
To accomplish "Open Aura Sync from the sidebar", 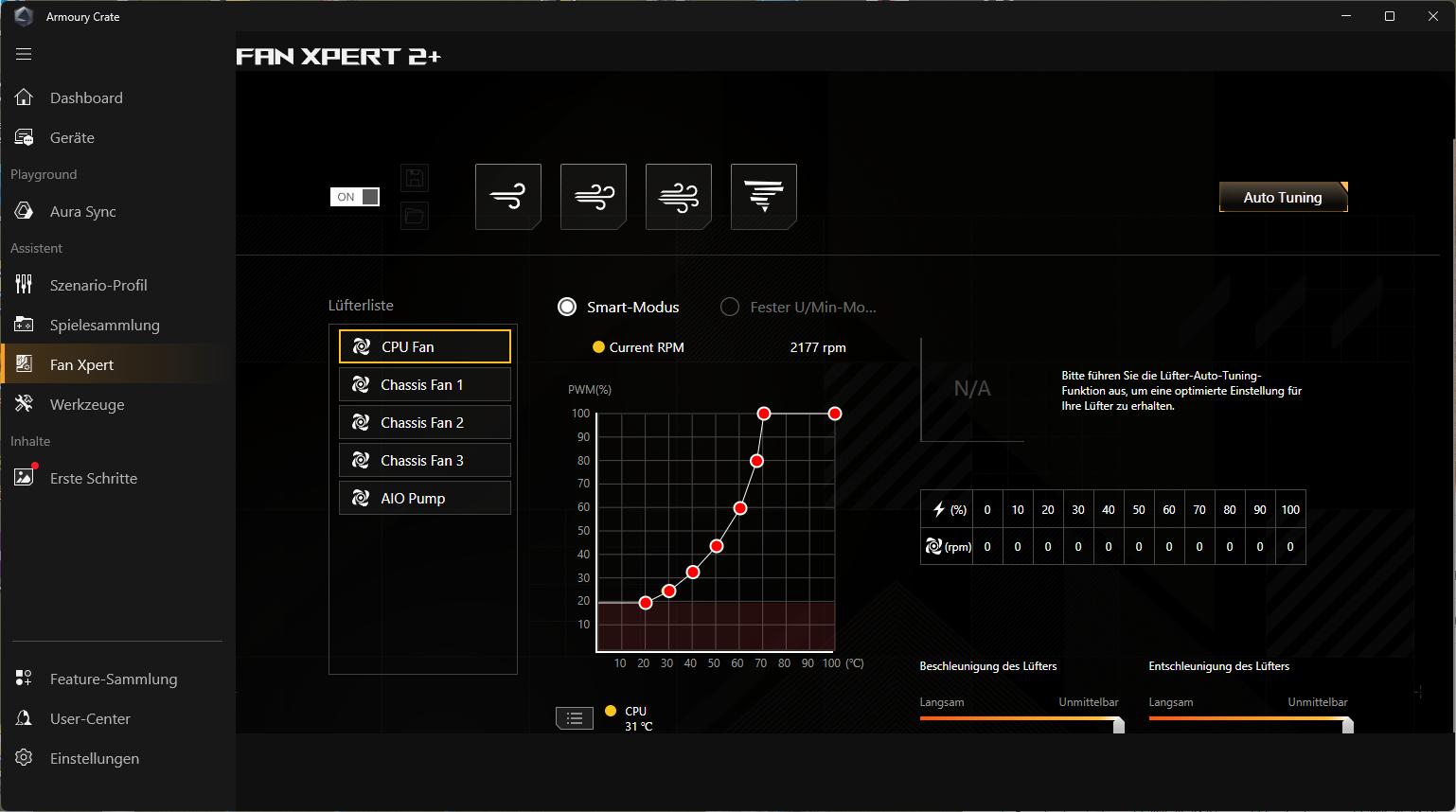I will [x=83, y=211].
